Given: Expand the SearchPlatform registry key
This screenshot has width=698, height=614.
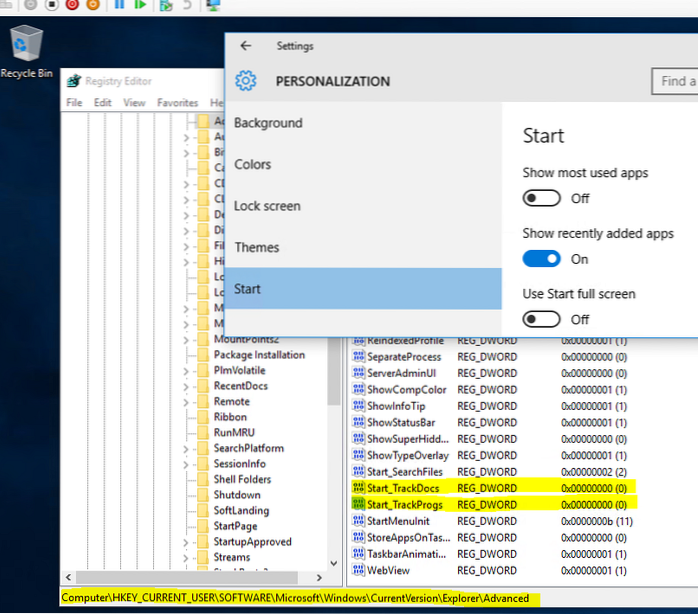Looking at the screenshot, I should tap(186, 448).
